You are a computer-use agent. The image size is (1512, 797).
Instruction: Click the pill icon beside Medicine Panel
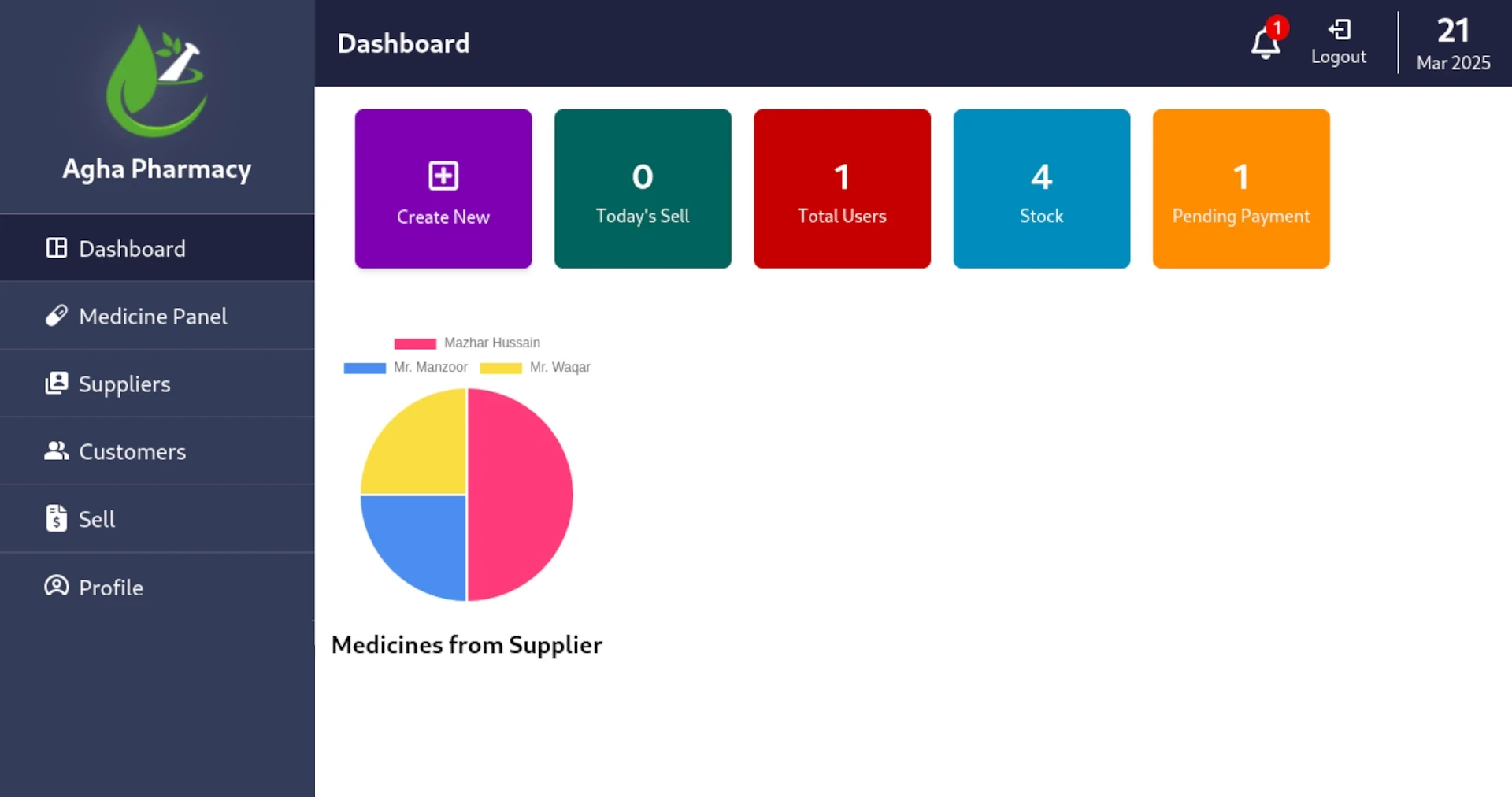pyautogui.click(x=57, y=316)
